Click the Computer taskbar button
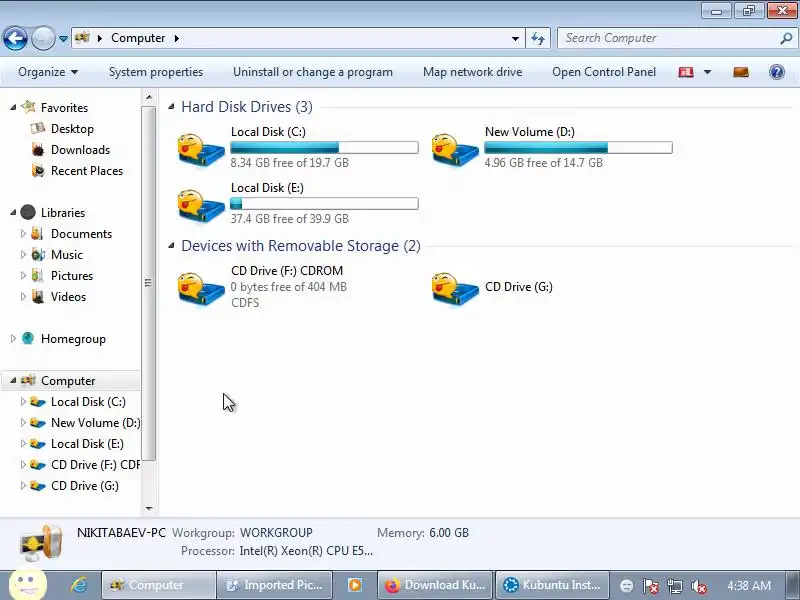 tap(158, 585)
